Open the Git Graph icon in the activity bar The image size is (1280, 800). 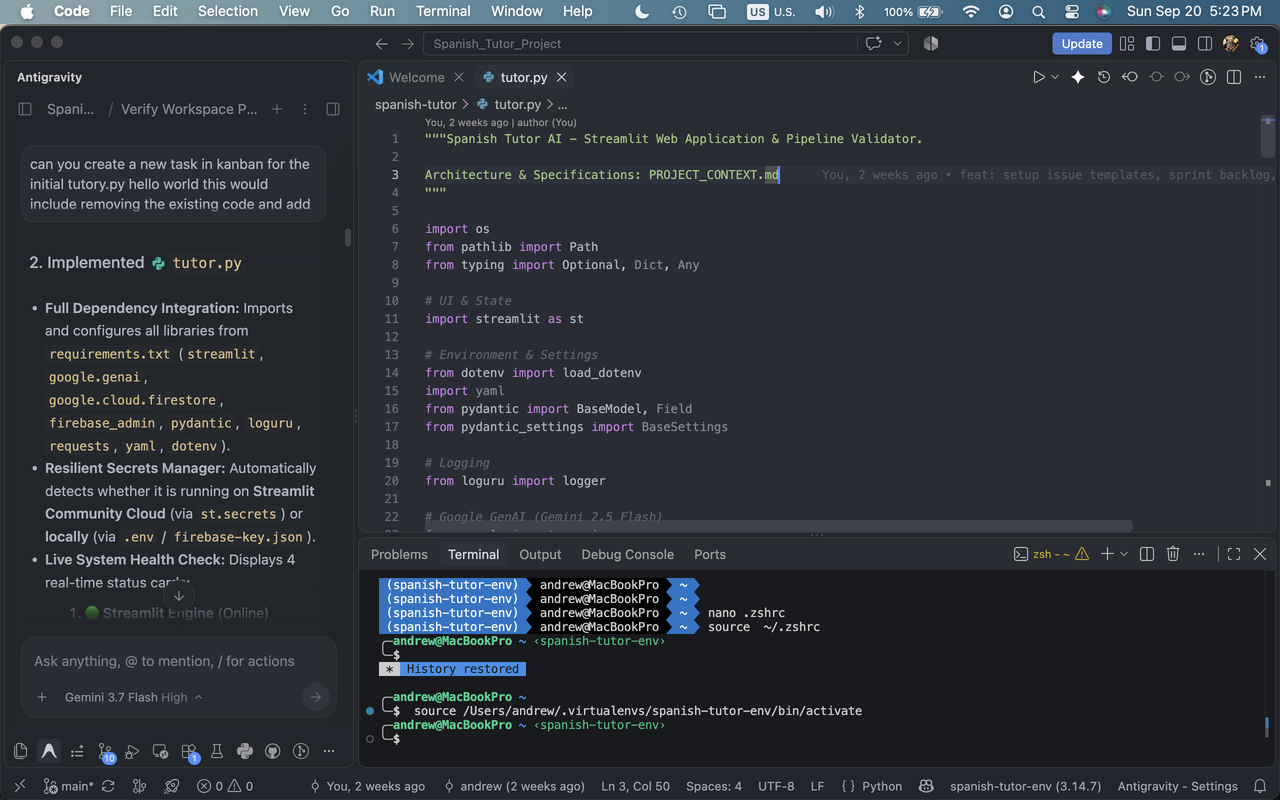(301, 751)
